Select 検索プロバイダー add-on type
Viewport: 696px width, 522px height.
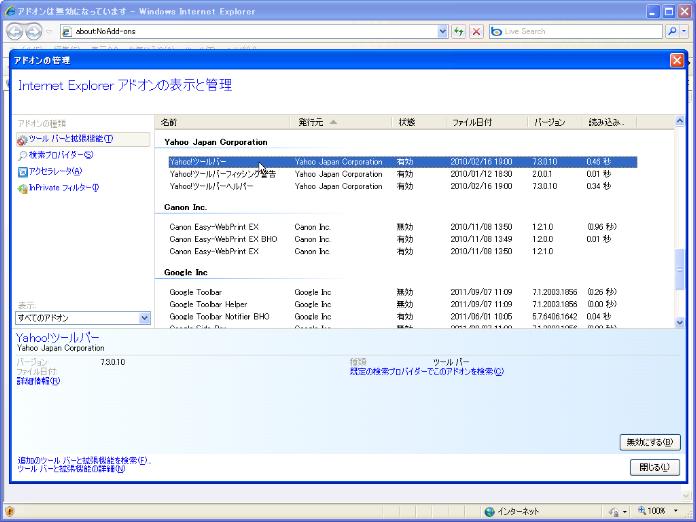61,155
